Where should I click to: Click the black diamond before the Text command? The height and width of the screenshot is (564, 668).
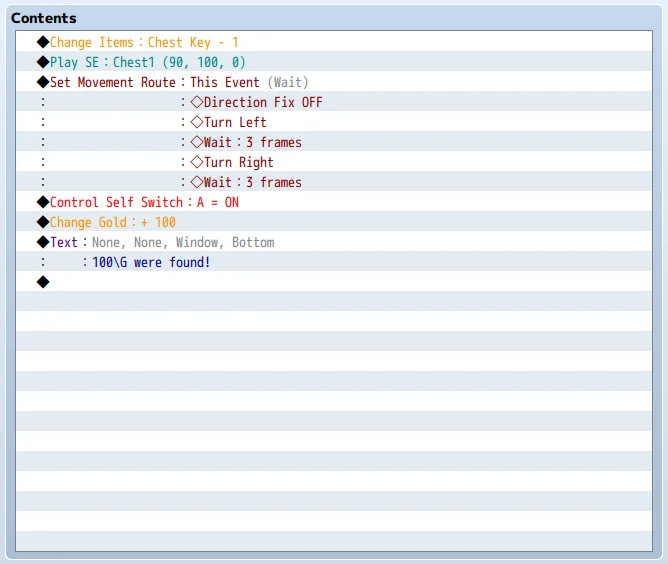click(x=43, y=242)
